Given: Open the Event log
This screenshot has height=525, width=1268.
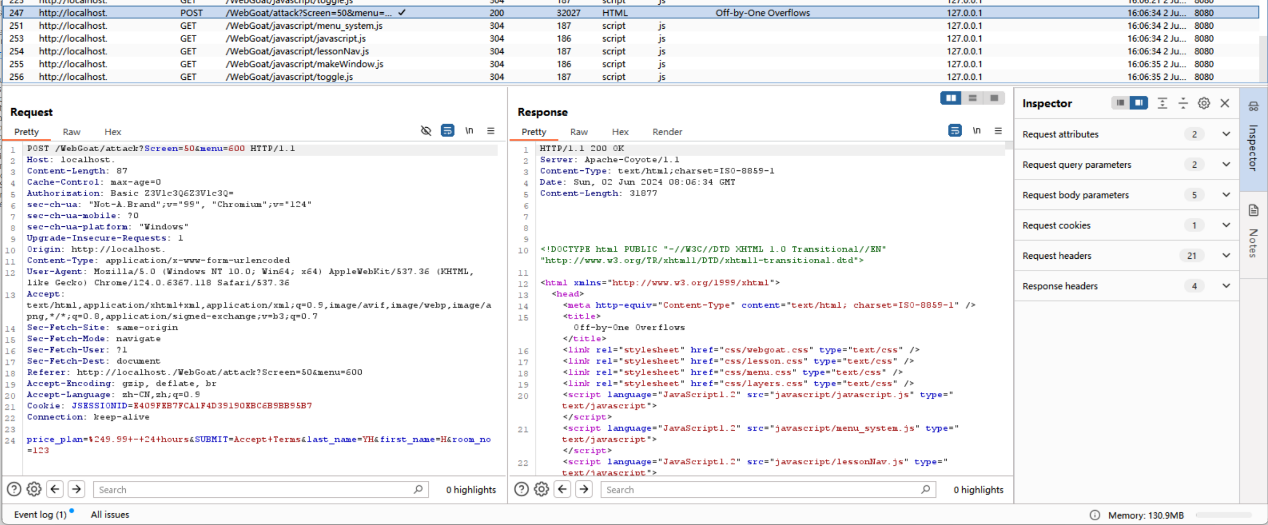Looking at the screenshot, I should [x=40, y=514].
